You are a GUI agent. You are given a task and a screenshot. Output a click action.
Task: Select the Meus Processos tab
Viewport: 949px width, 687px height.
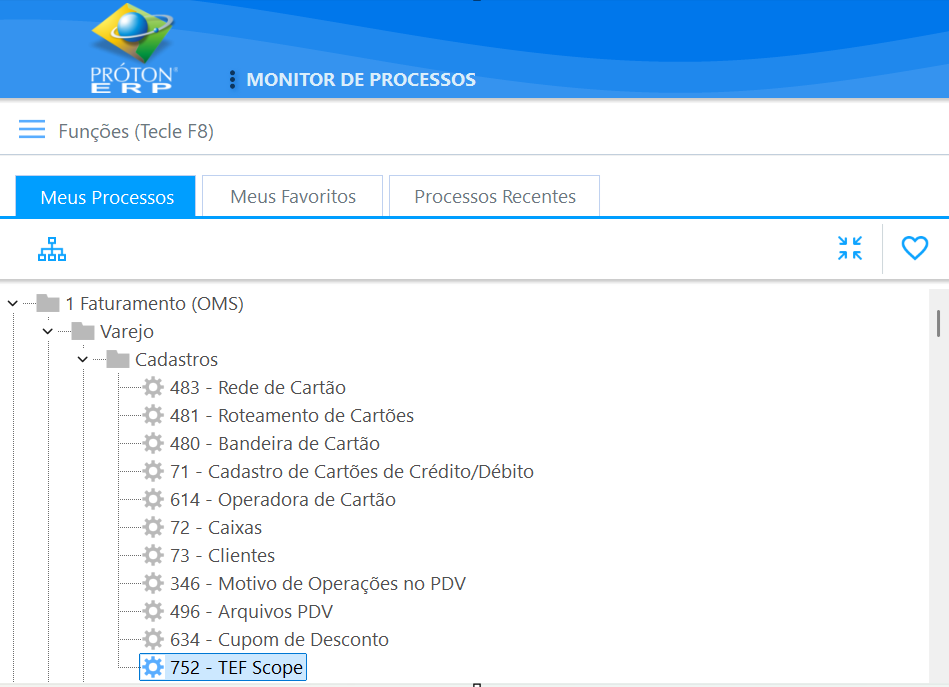[107, 197]
